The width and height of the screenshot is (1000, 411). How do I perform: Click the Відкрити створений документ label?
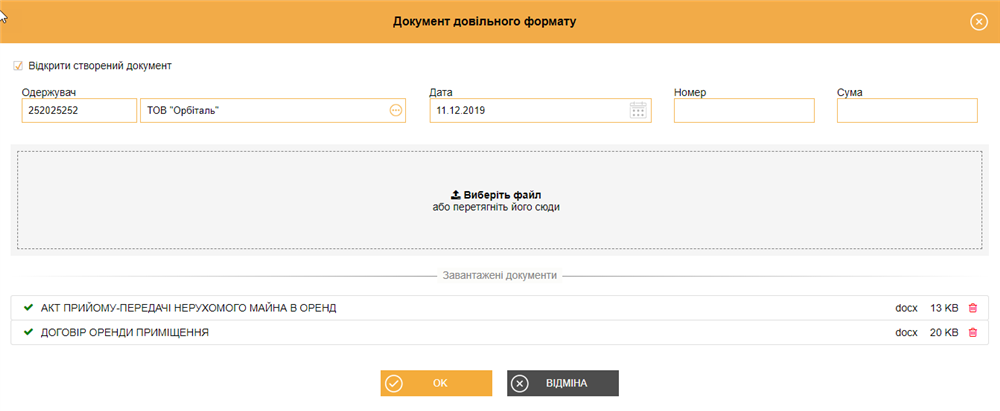click(x=100, y=65)
